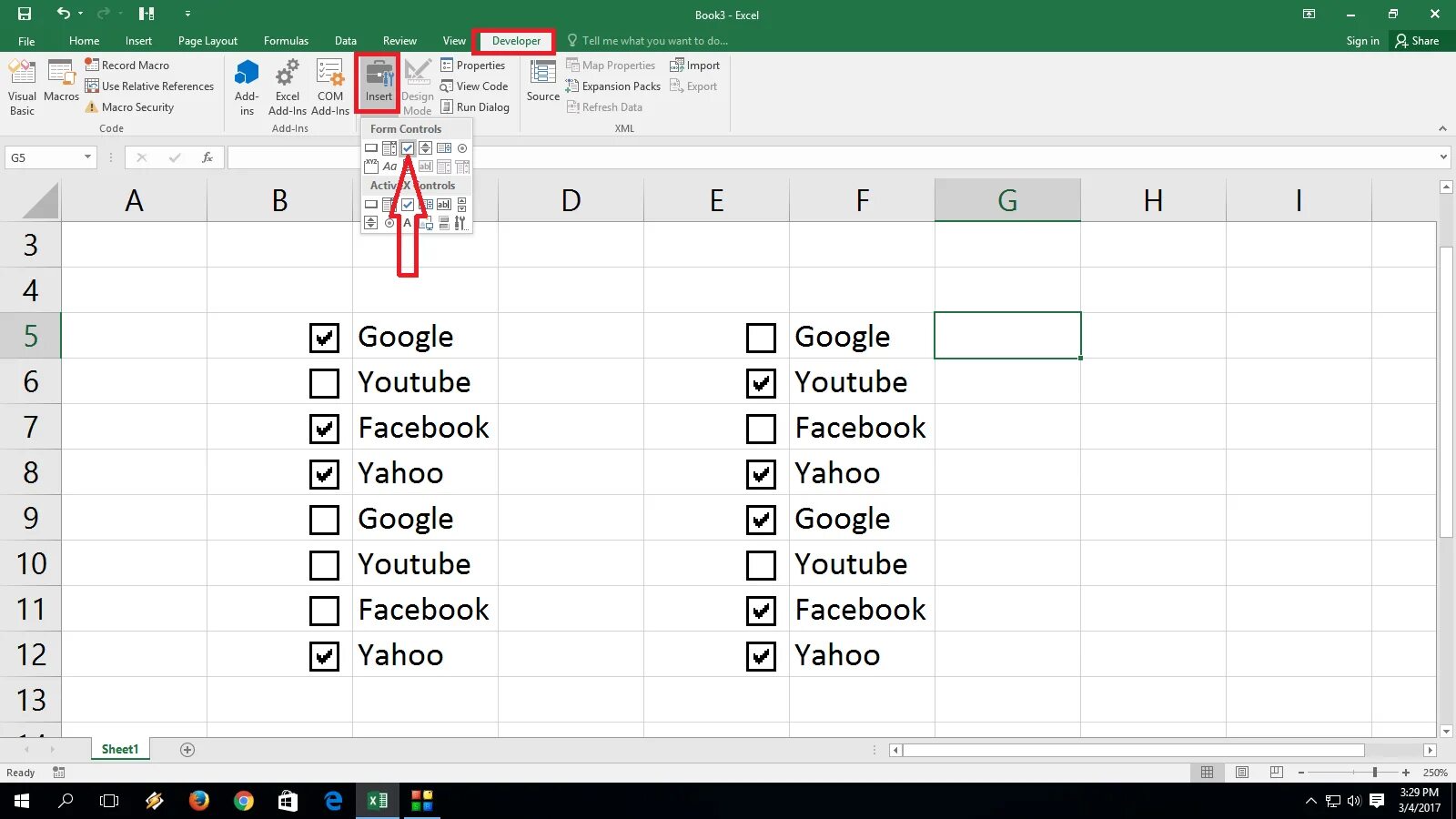Image resolution: width=1456 pixels, height=819 pixels.
Task: Save the workbook from Quick Access Toolbar
Action: point(25,14)
